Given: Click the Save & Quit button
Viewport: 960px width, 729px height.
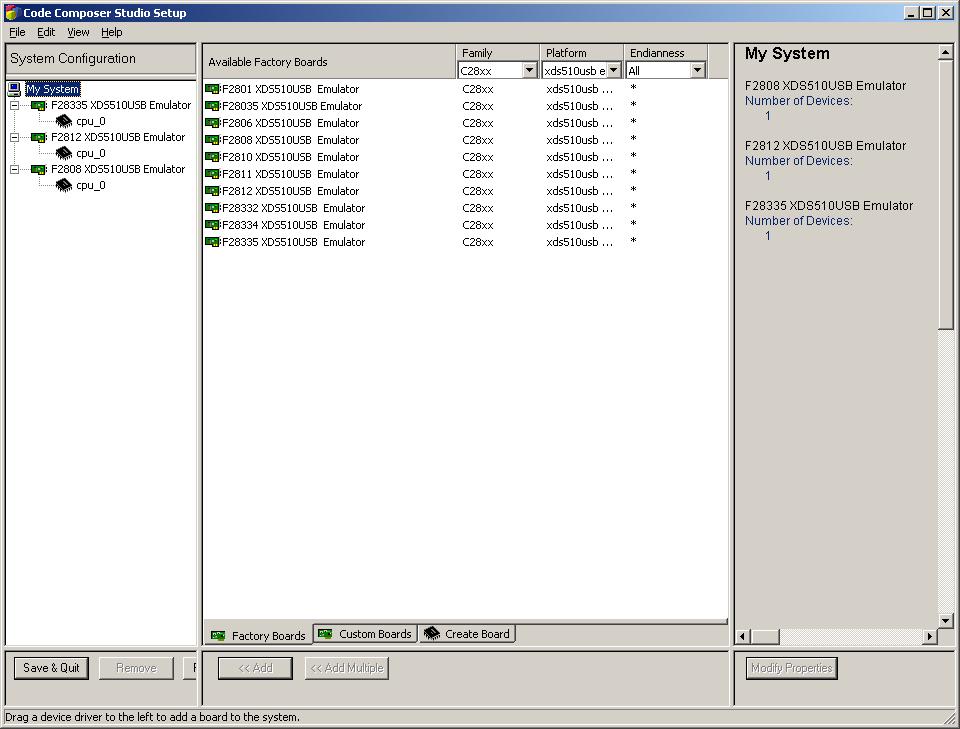Looking at the screenshot, I should click(x=51, y=668).
